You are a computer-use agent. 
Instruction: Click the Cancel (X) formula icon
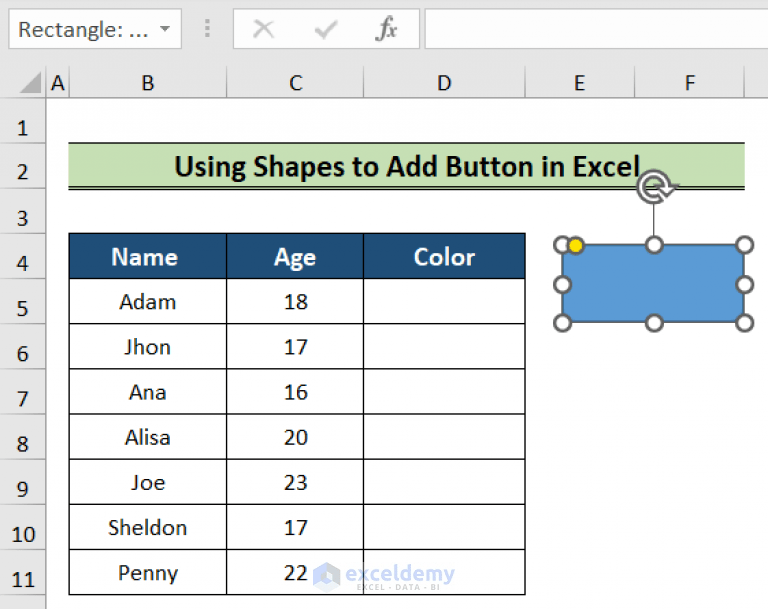(x=264, y=29)
